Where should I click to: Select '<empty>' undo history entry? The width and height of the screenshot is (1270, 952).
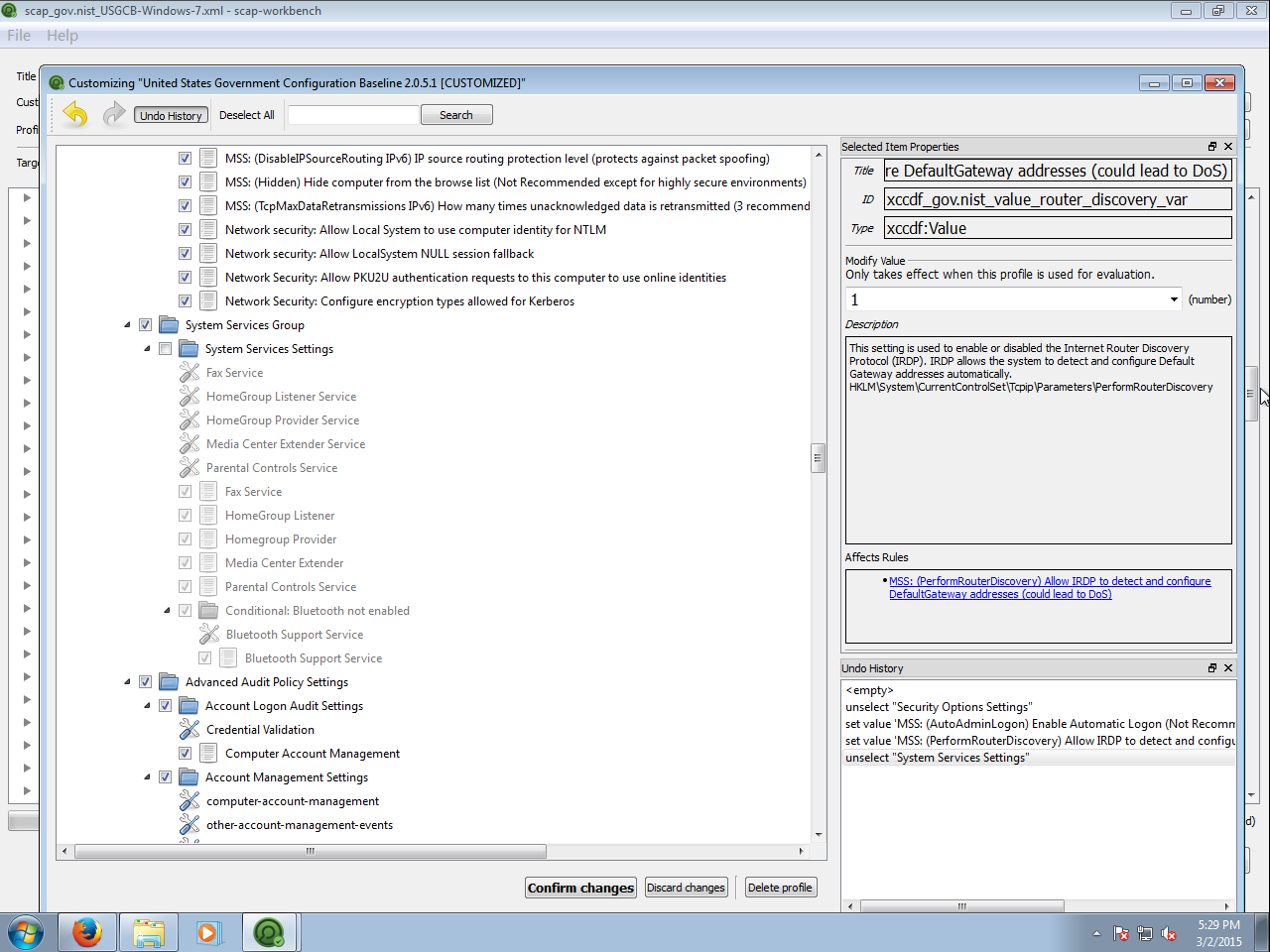click(1039, 690)
